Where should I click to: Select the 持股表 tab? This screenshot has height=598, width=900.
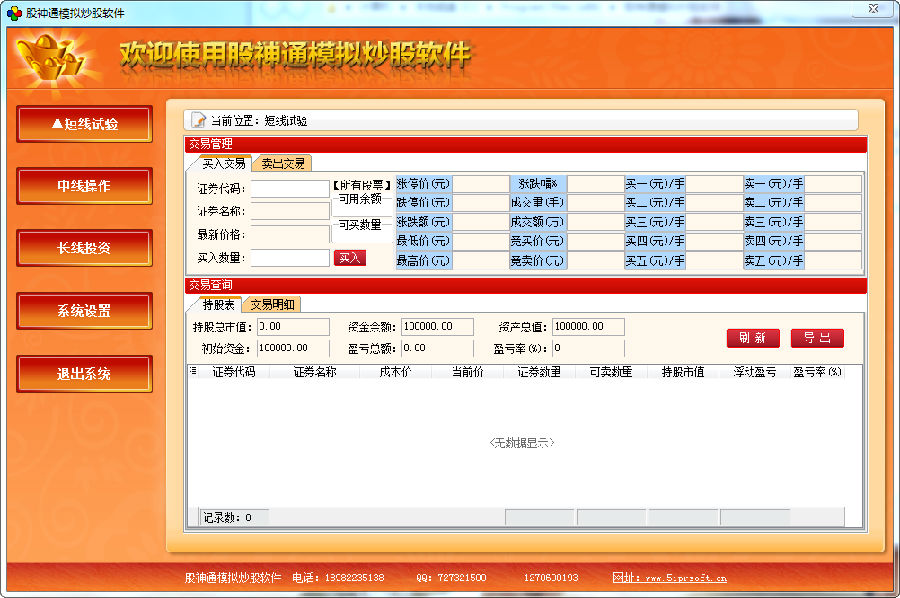(218, 305)
